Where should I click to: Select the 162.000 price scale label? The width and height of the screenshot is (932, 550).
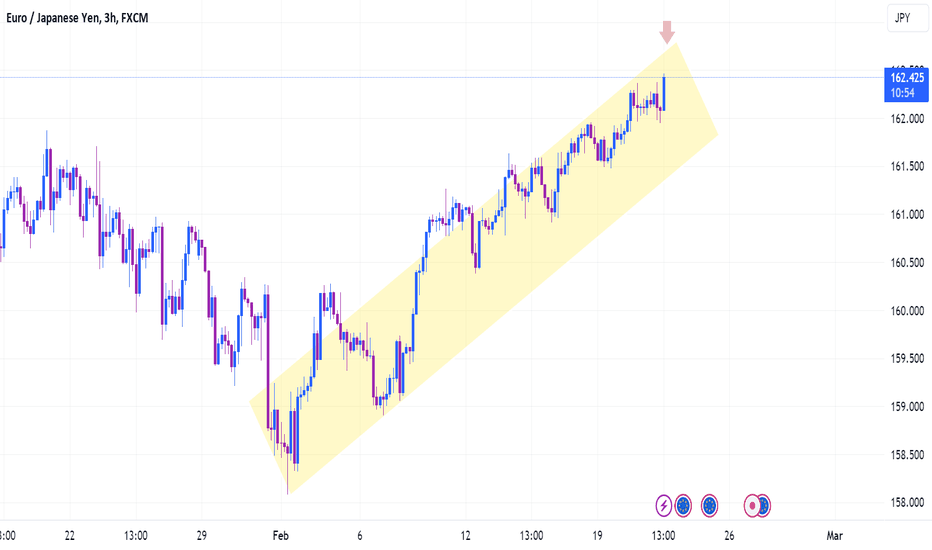click(x=907, y=118)
